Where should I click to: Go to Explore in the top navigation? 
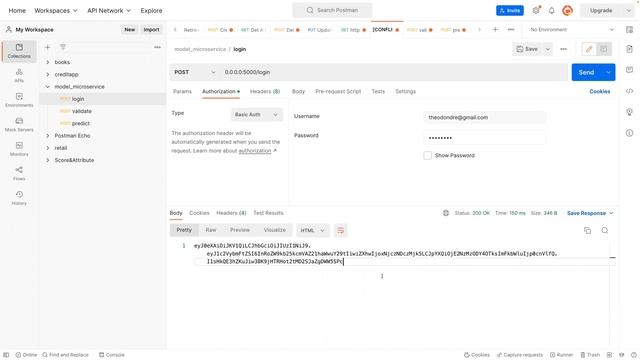tap(151, 10)
